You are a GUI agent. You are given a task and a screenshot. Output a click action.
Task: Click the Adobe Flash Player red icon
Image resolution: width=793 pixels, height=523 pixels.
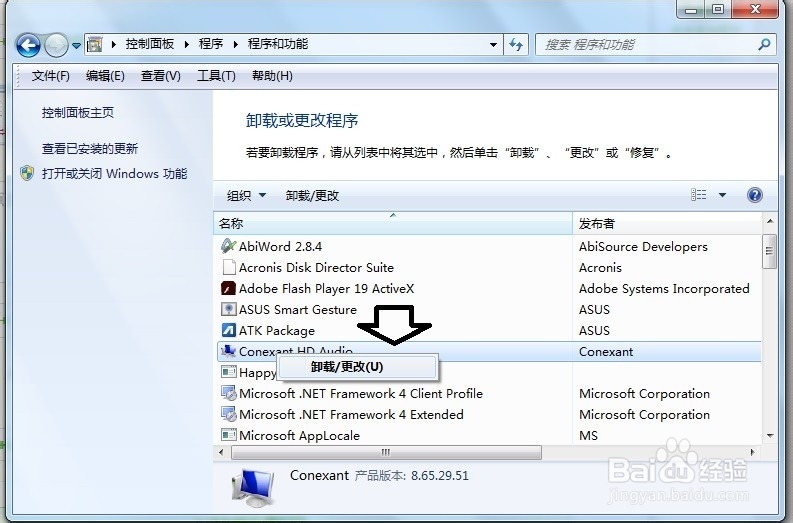(x=229, y=288)
